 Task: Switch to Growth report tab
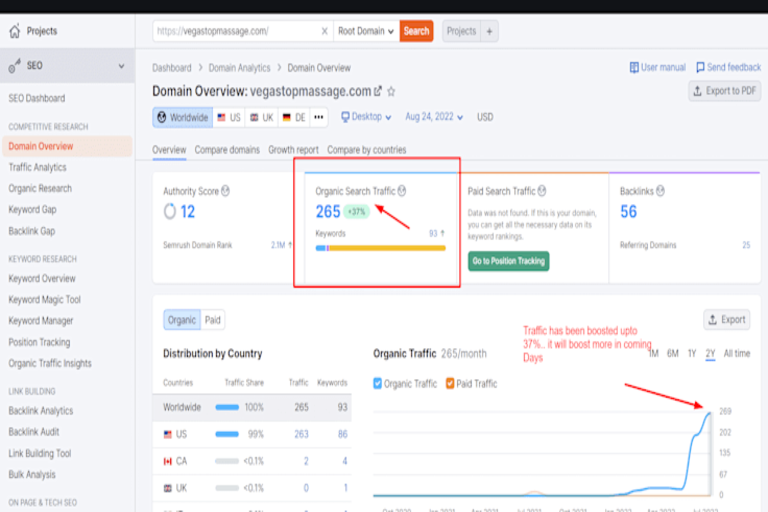point(293,150)
